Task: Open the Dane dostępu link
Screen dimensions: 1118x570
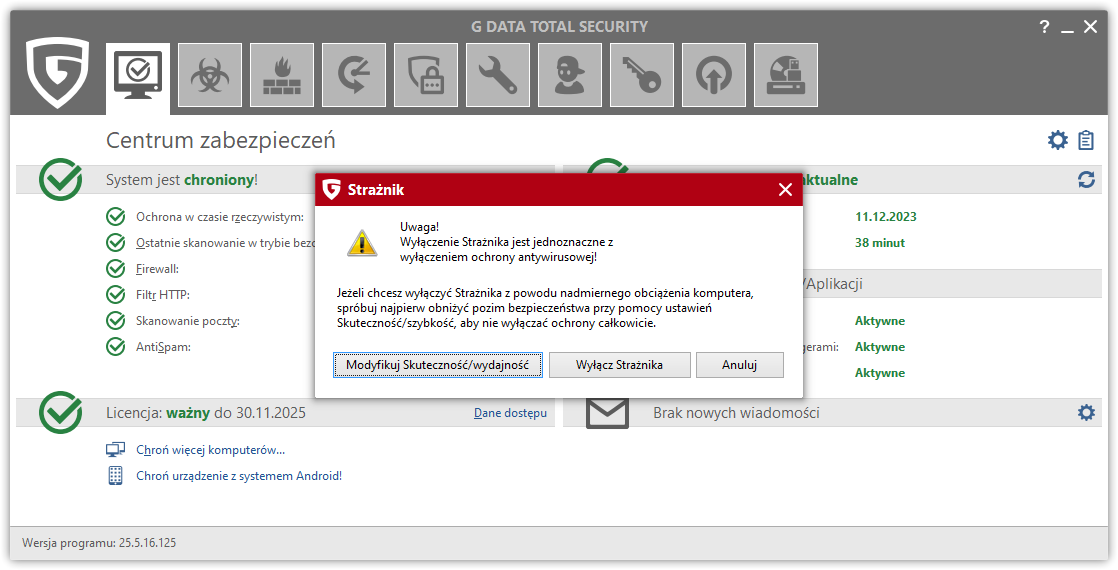Action: [511, 413]
